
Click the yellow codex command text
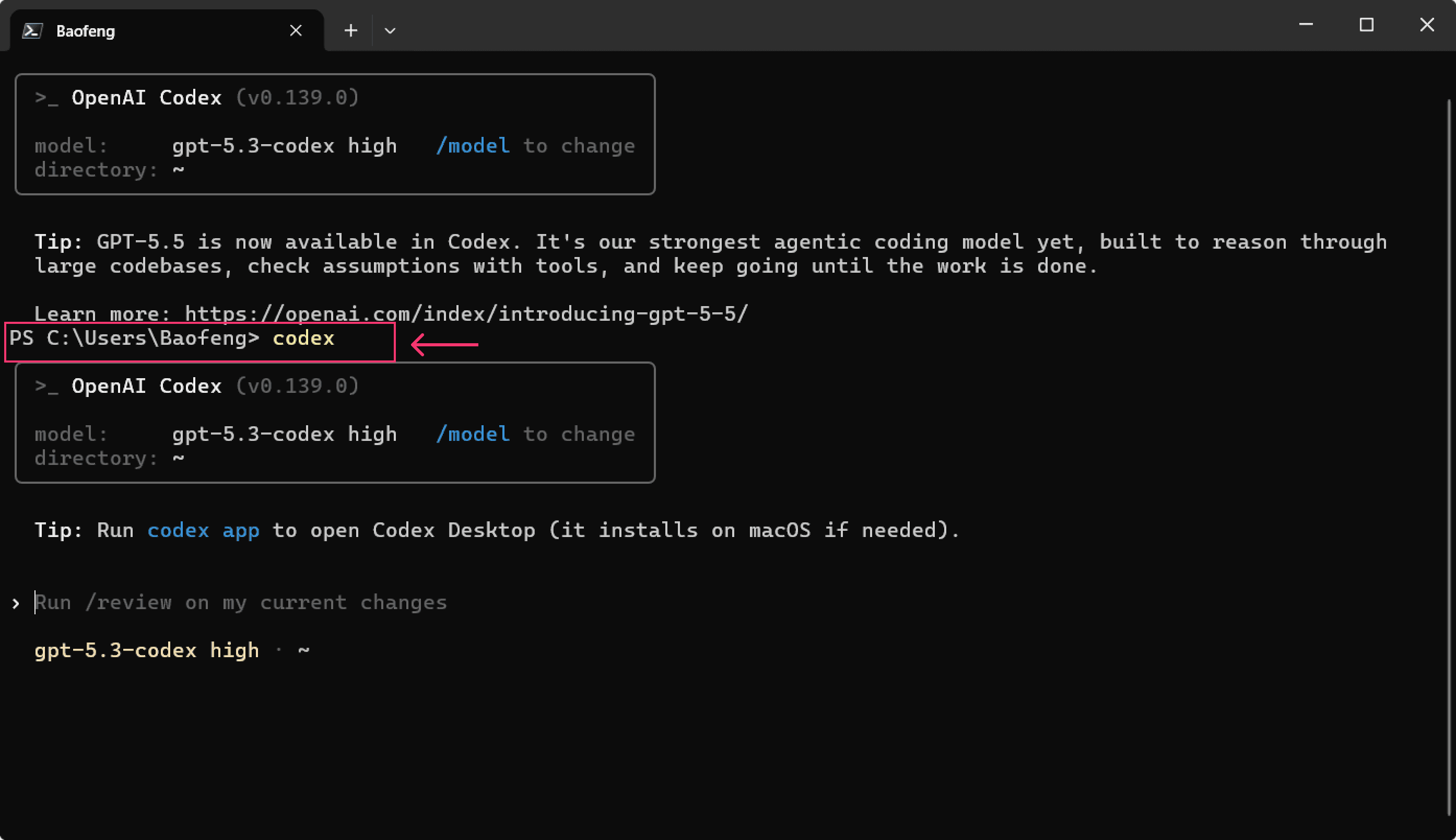303,338
